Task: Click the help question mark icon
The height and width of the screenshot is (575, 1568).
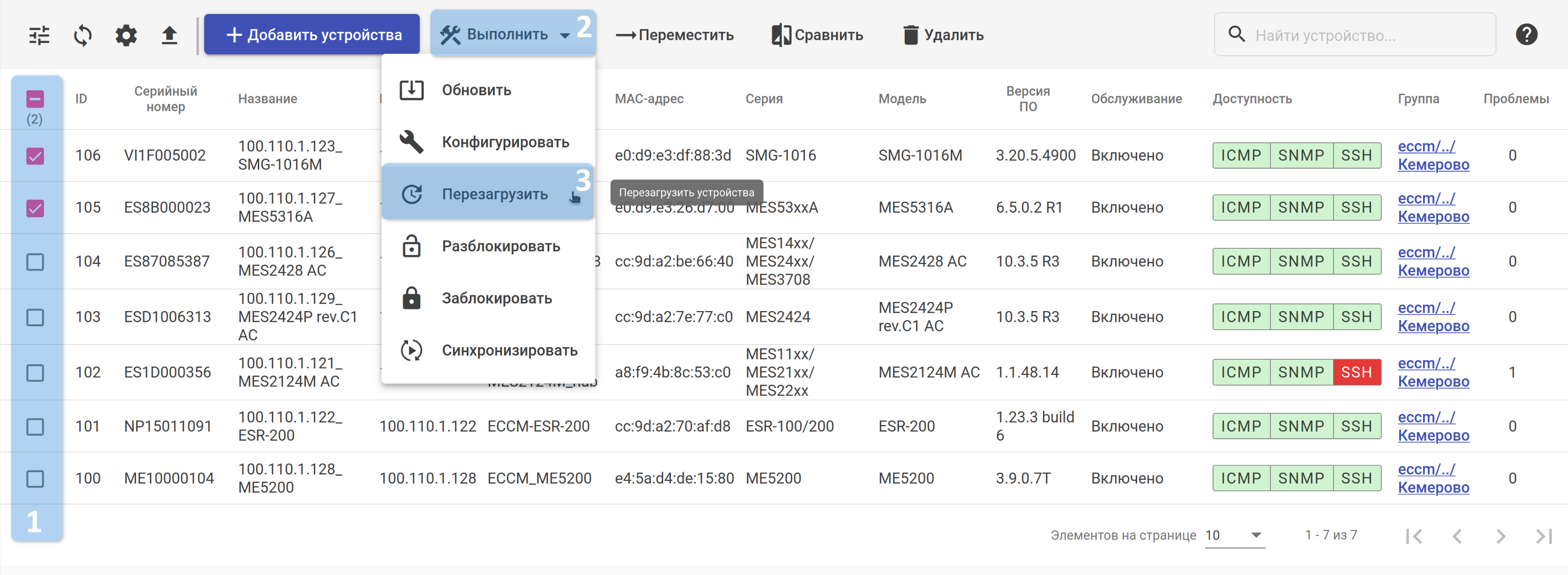Action: click(x=1526, y=35)
